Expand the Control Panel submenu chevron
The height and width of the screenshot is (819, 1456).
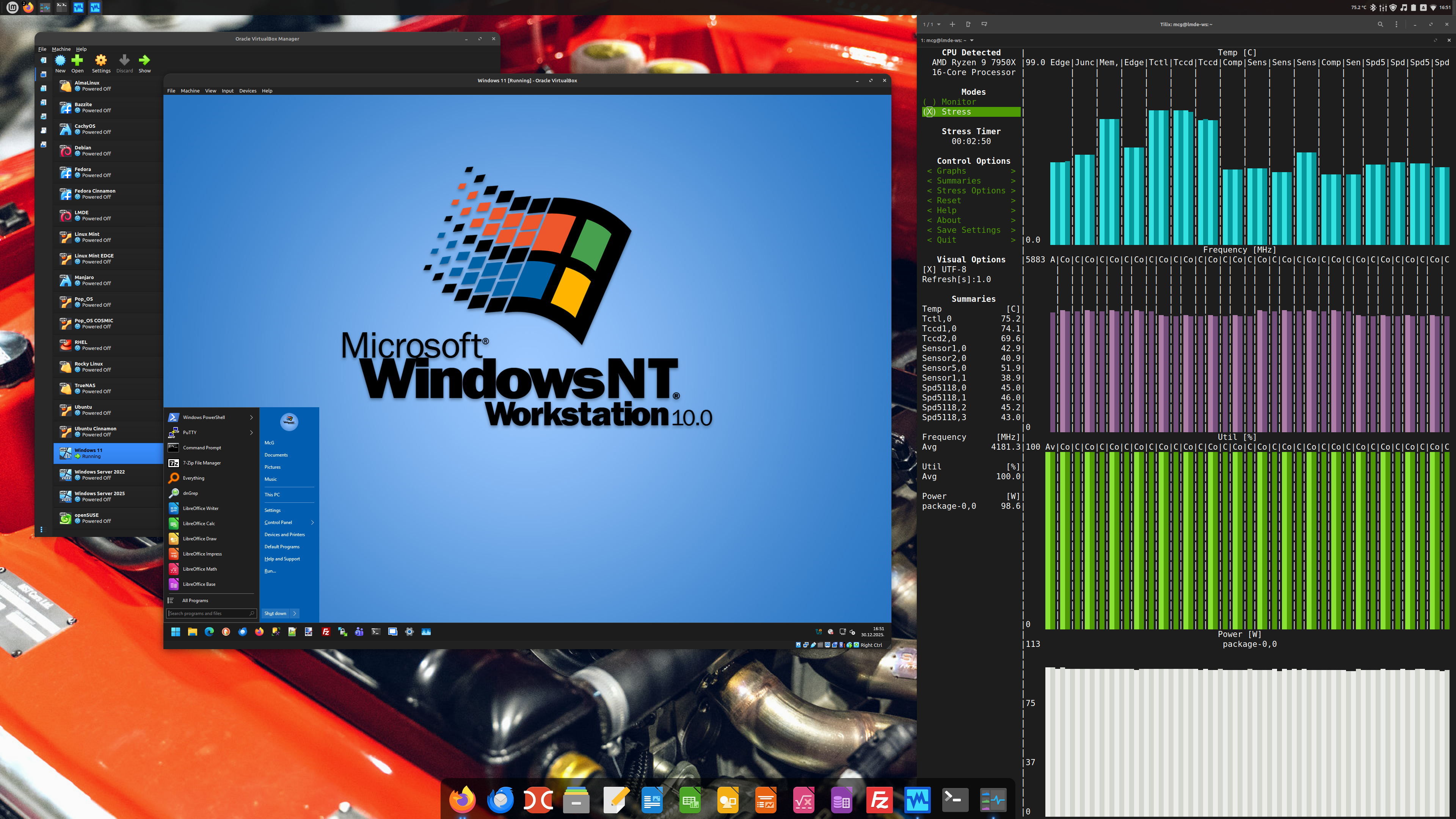(312, 522)
